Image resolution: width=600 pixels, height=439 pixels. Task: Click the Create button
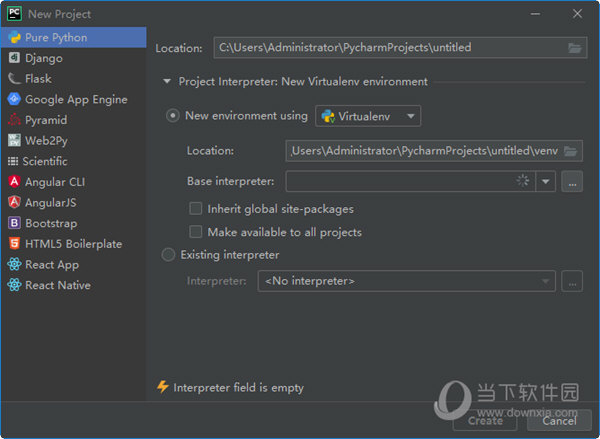(485, 420)
